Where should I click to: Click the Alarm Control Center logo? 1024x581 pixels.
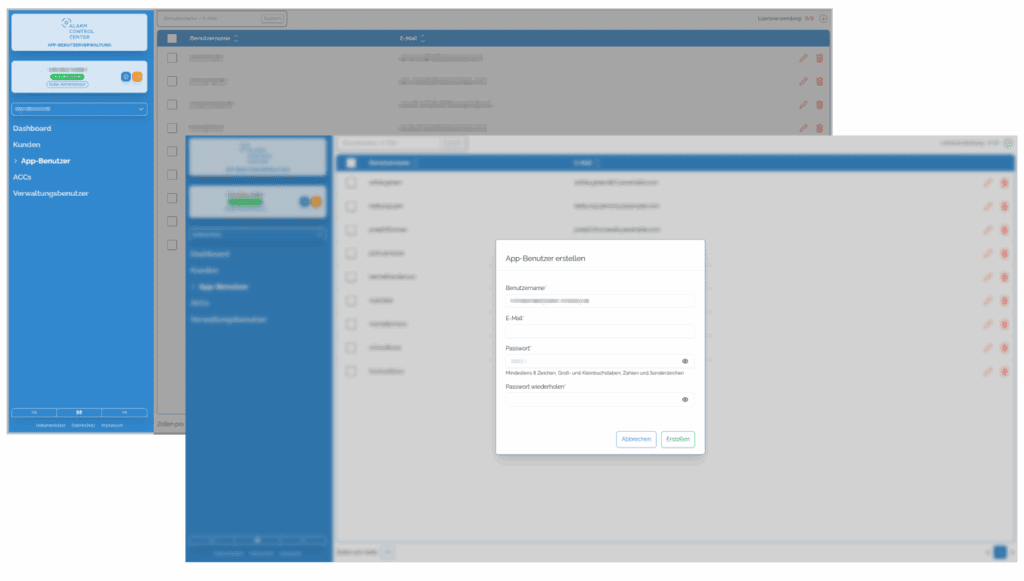click(x=79, y=30)
